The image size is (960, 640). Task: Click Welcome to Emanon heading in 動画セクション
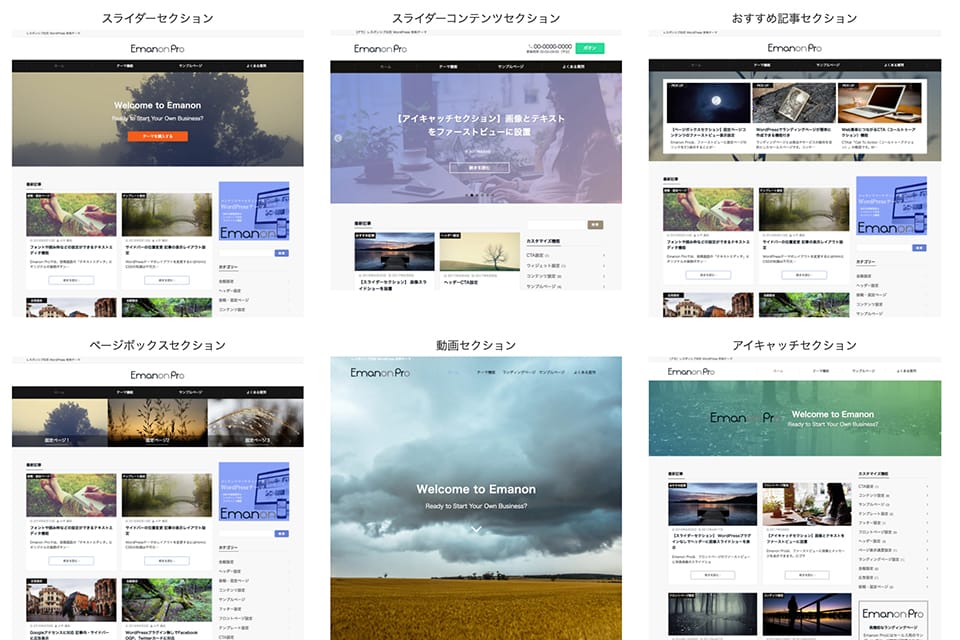pos(476,489)
